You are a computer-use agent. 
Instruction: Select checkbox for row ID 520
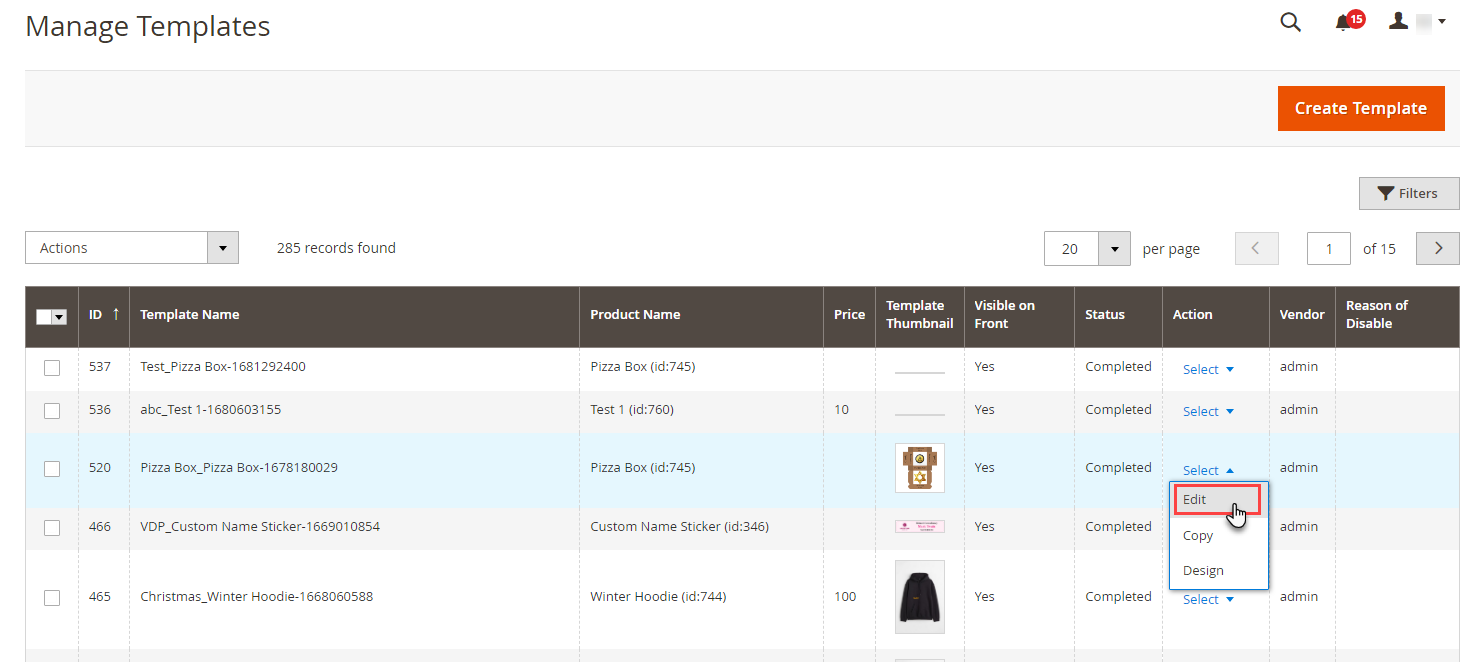coord(52,468)
